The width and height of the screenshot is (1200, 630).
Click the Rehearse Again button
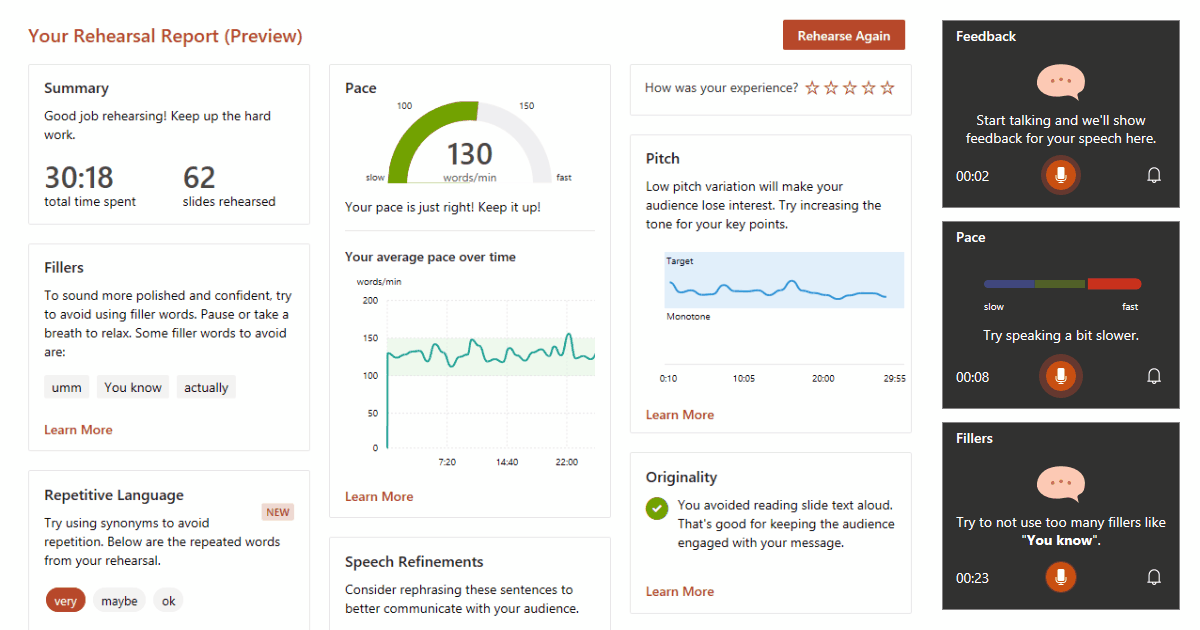(x=843, y=35)
